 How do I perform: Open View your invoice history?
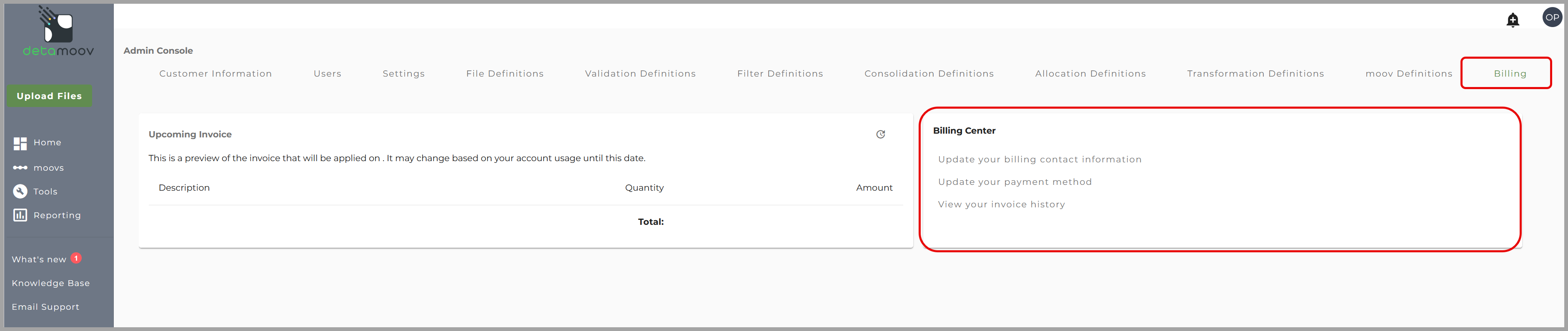point(1001,204)
